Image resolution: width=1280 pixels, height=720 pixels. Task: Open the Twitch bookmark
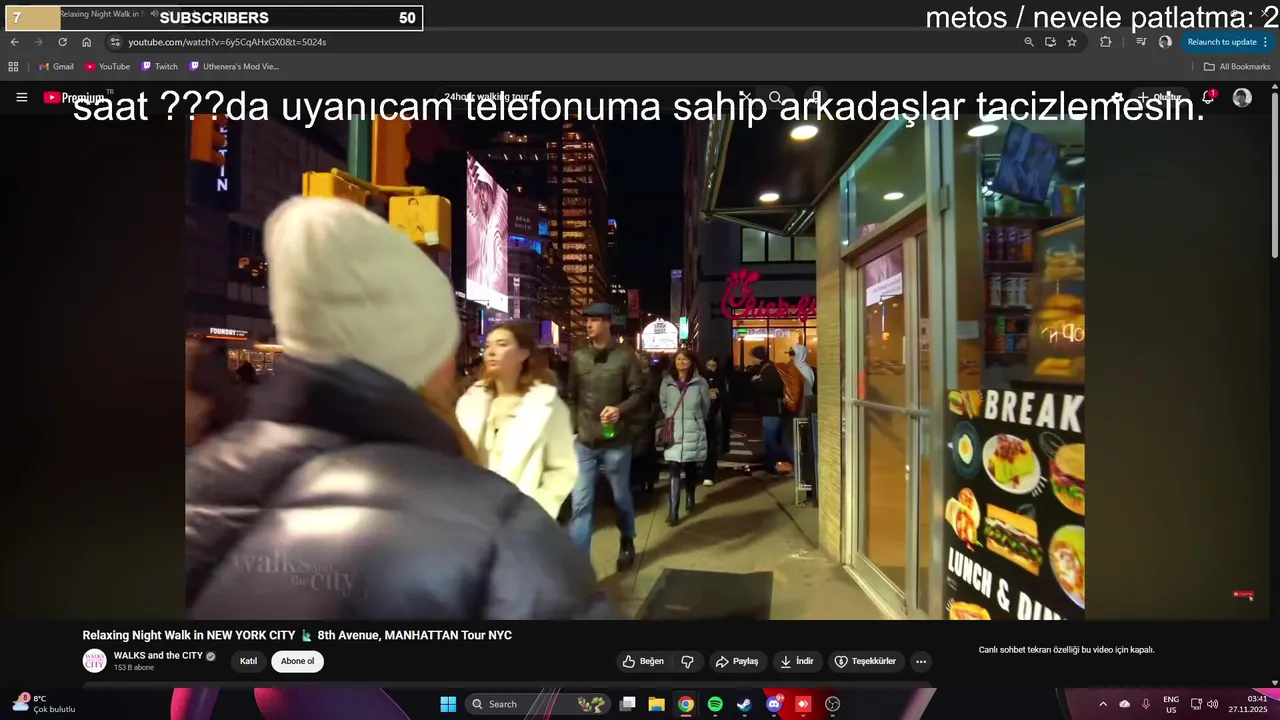click(x=160, y=67)
